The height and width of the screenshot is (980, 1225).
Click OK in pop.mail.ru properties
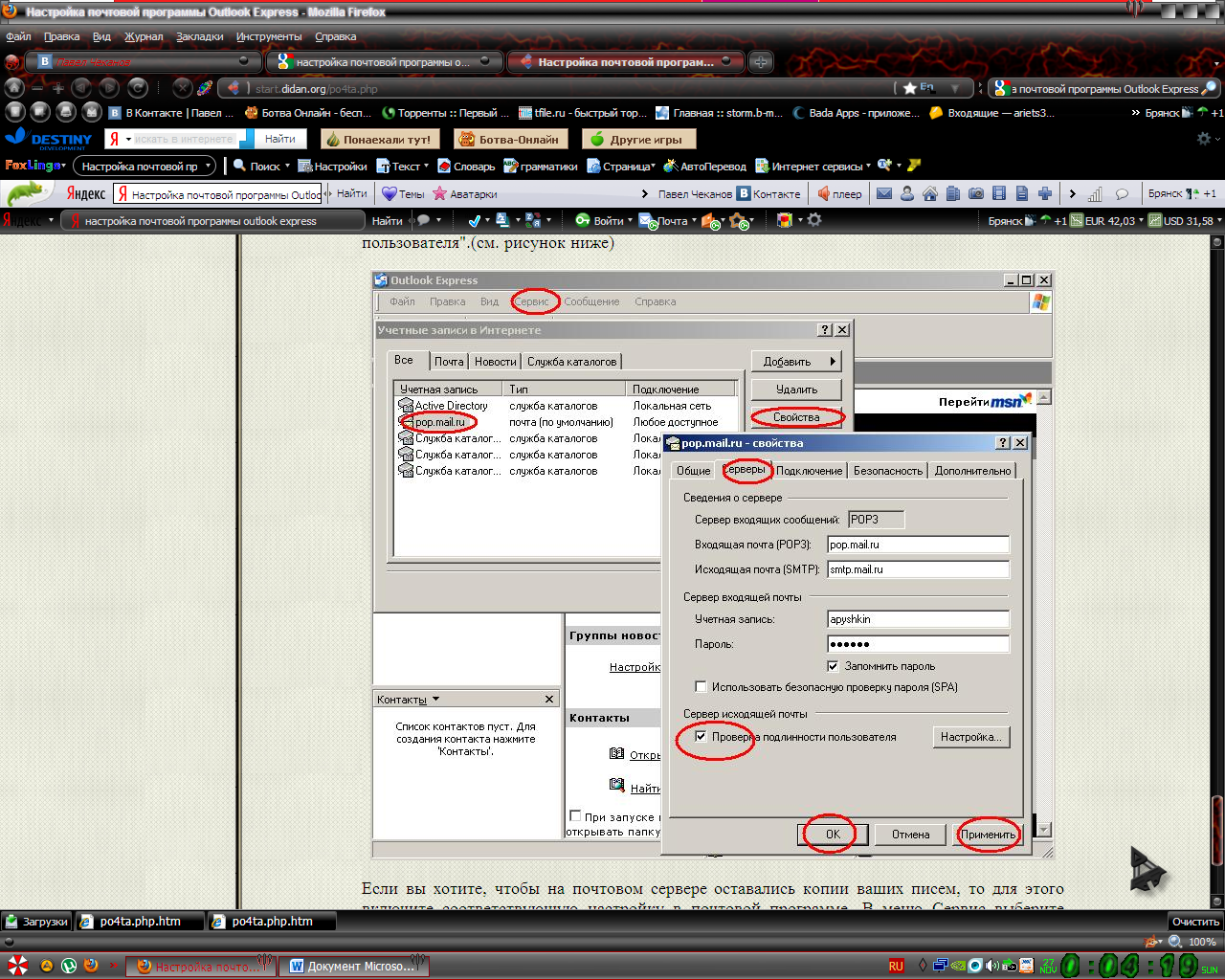click(x=833, y=835)
